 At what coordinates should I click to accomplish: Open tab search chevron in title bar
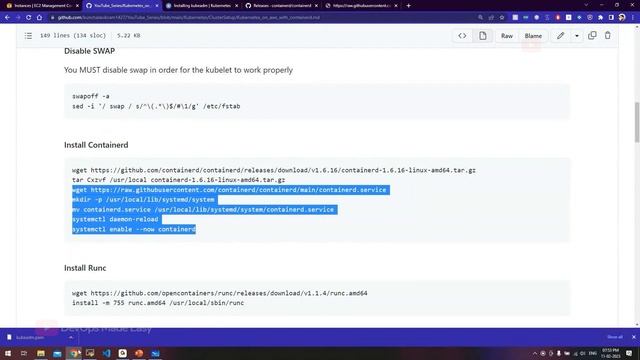[586, 5]
